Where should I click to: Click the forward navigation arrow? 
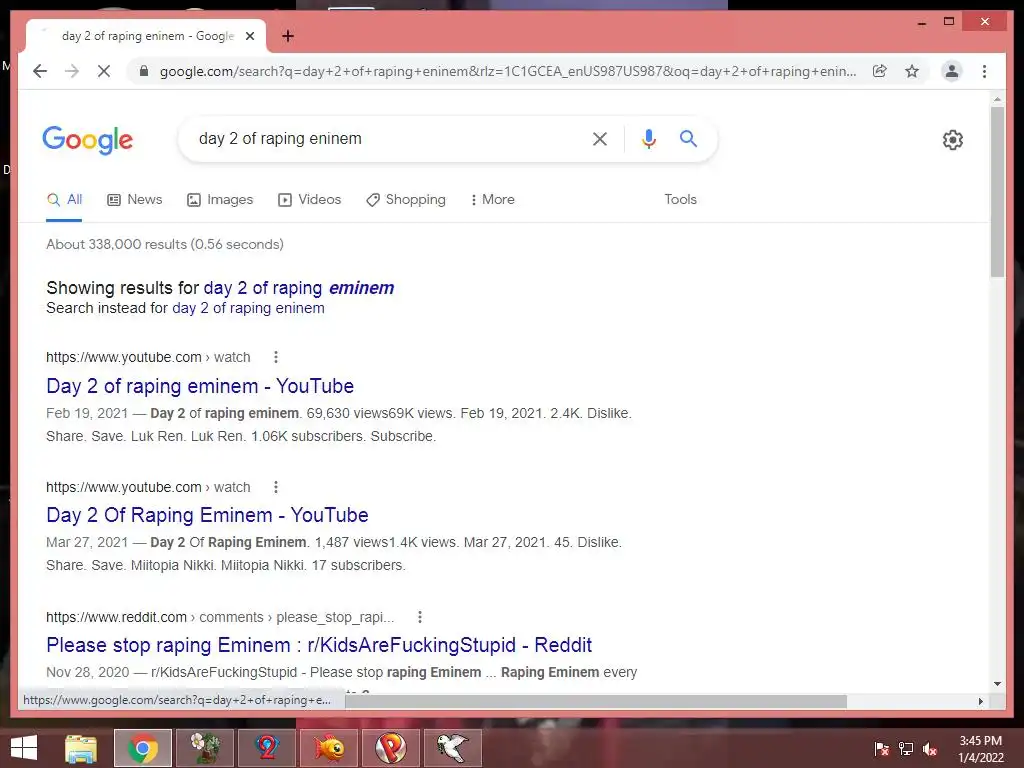tap(72, 71)
